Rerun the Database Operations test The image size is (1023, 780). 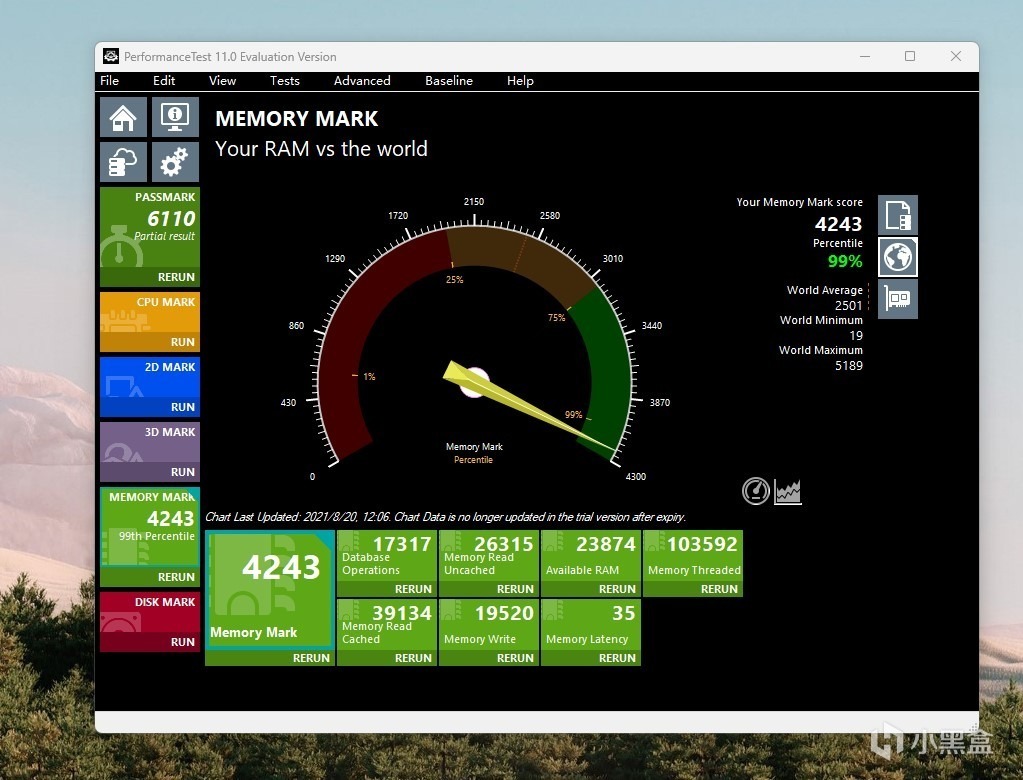pos(387,589)
